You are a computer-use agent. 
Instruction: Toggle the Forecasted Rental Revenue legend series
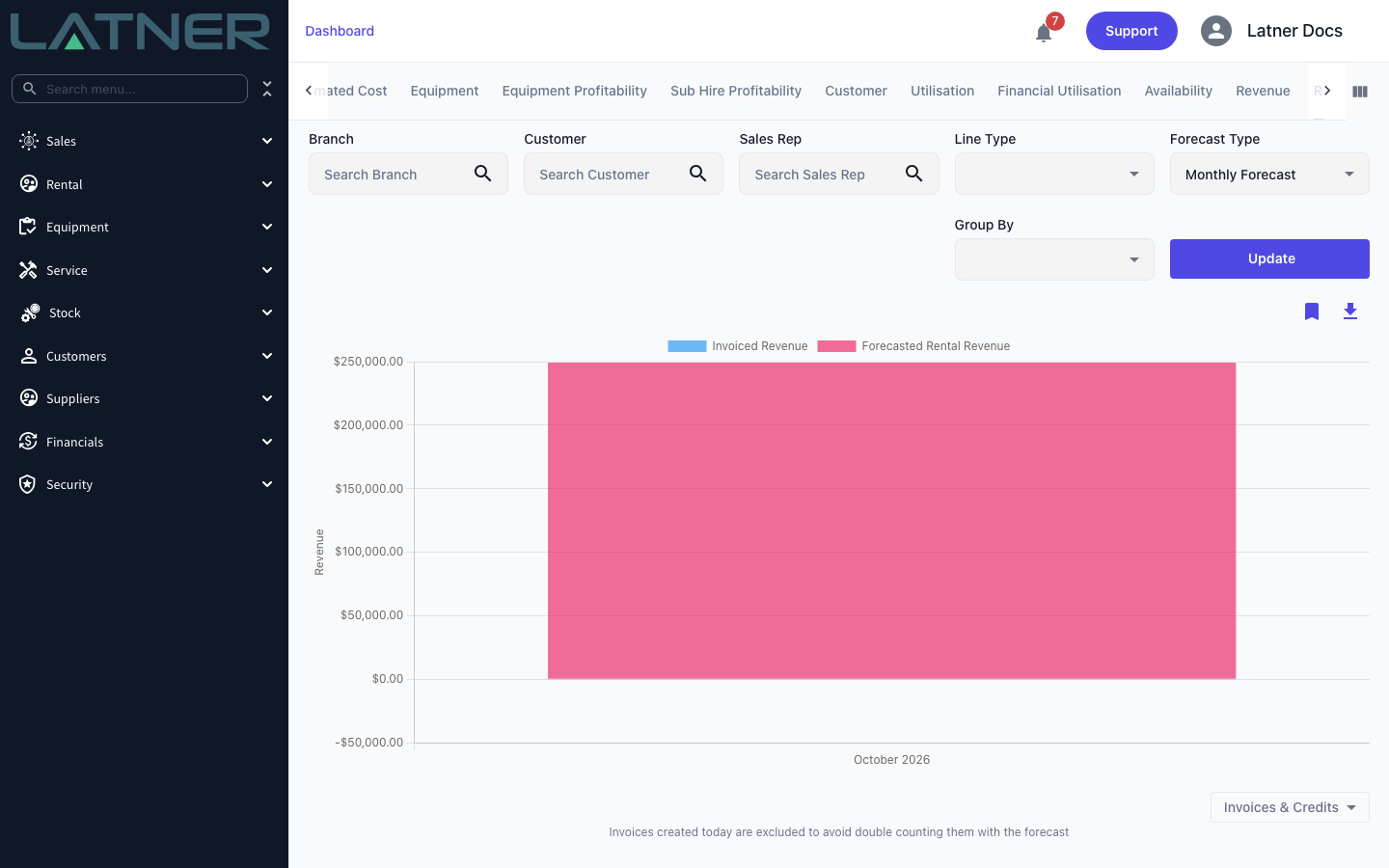(x=913, y=346)
